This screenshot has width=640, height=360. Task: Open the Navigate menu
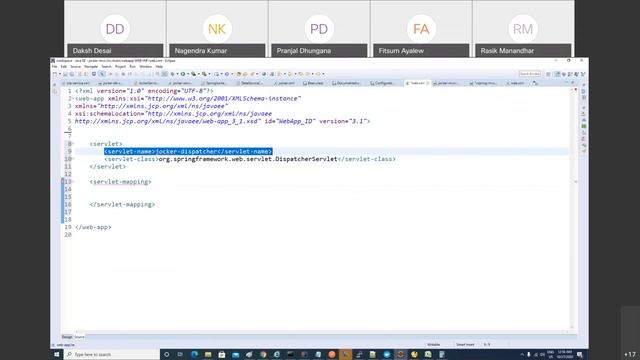(x=91, y=67)
